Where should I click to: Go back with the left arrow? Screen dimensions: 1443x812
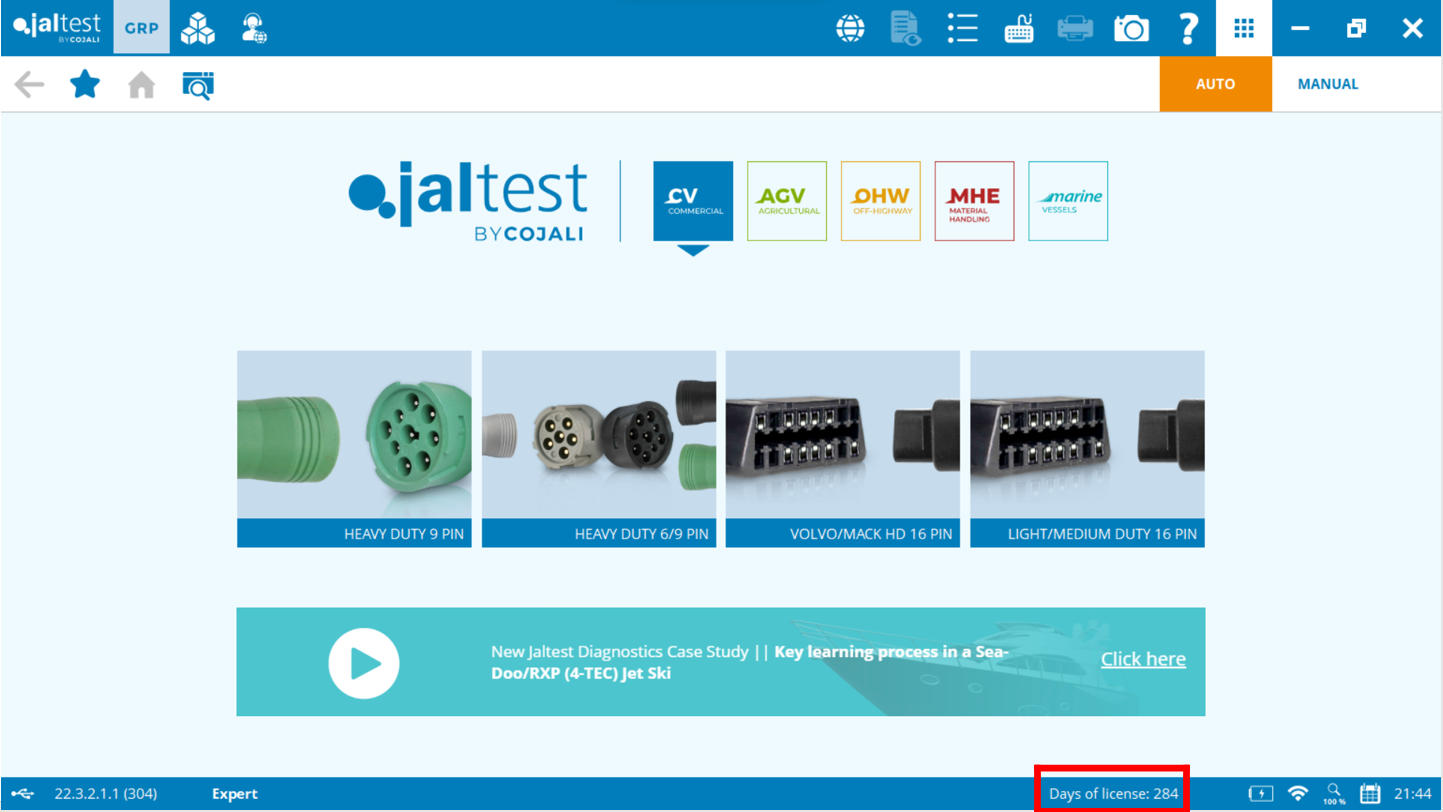(29, 85)
